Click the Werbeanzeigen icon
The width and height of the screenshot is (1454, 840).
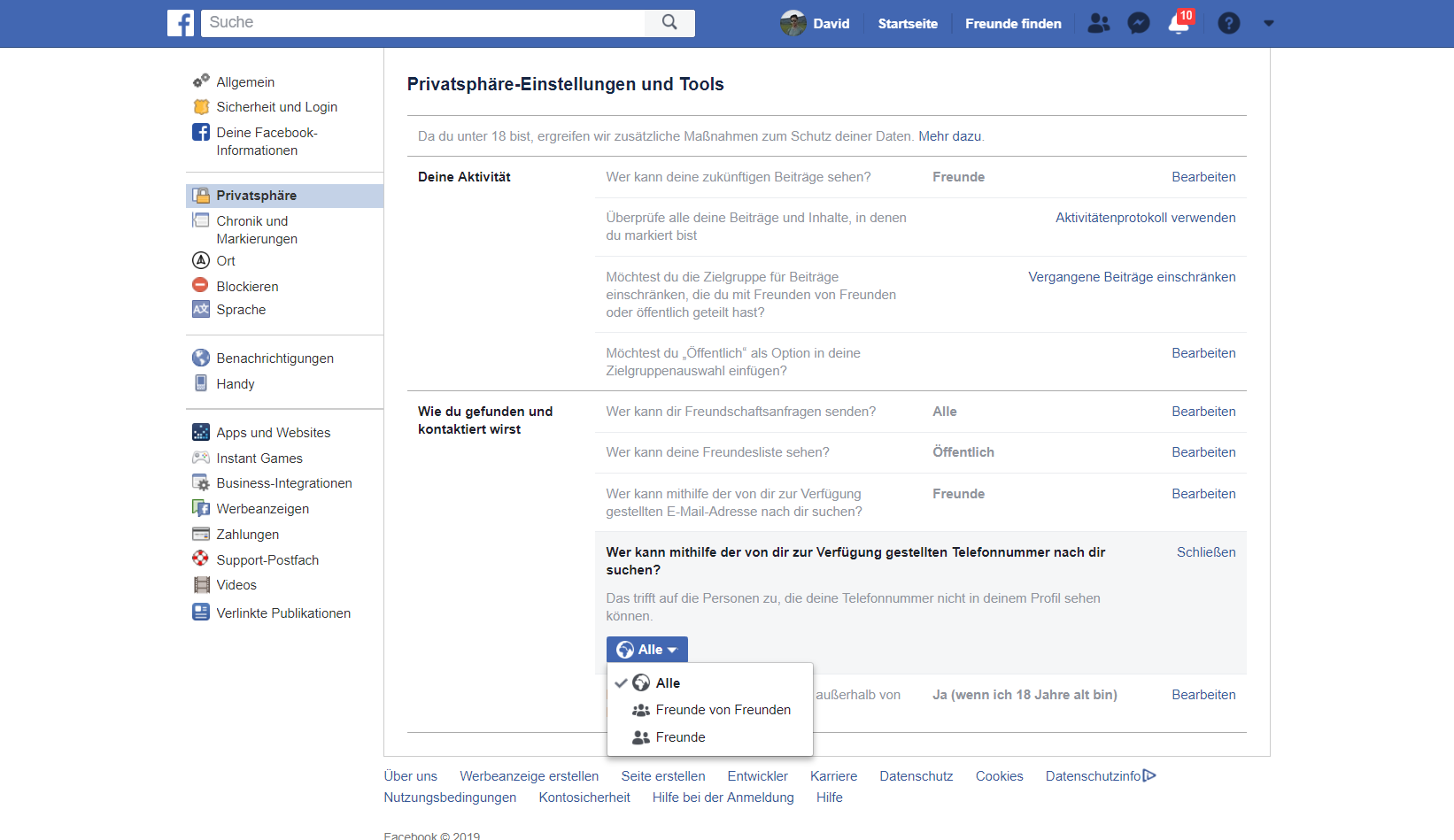point(201,508)
